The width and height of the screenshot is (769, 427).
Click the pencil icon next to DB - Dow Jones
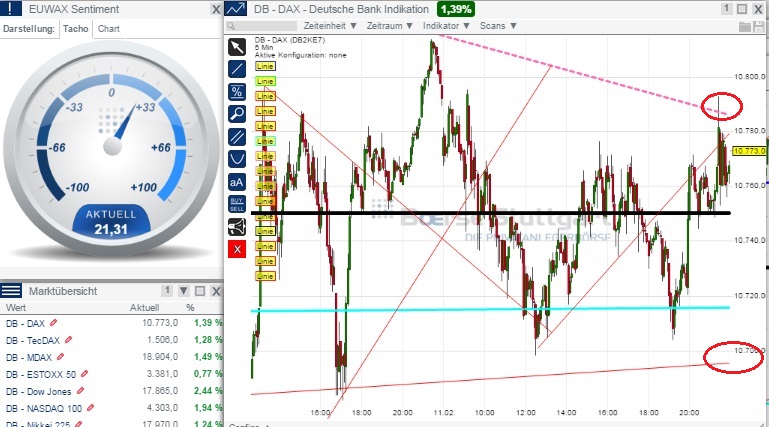click(x=80, y=391)
